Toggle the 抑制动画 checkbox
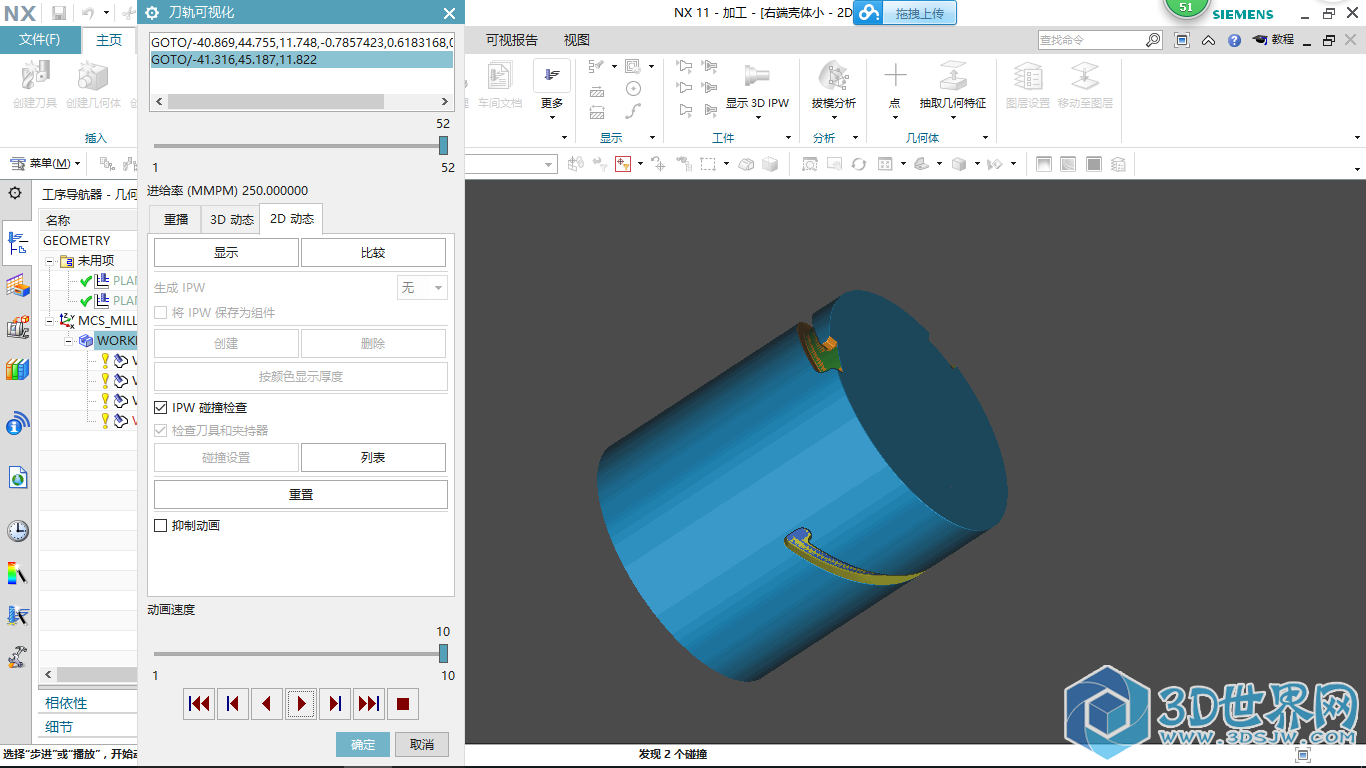 tap(161, 525)
